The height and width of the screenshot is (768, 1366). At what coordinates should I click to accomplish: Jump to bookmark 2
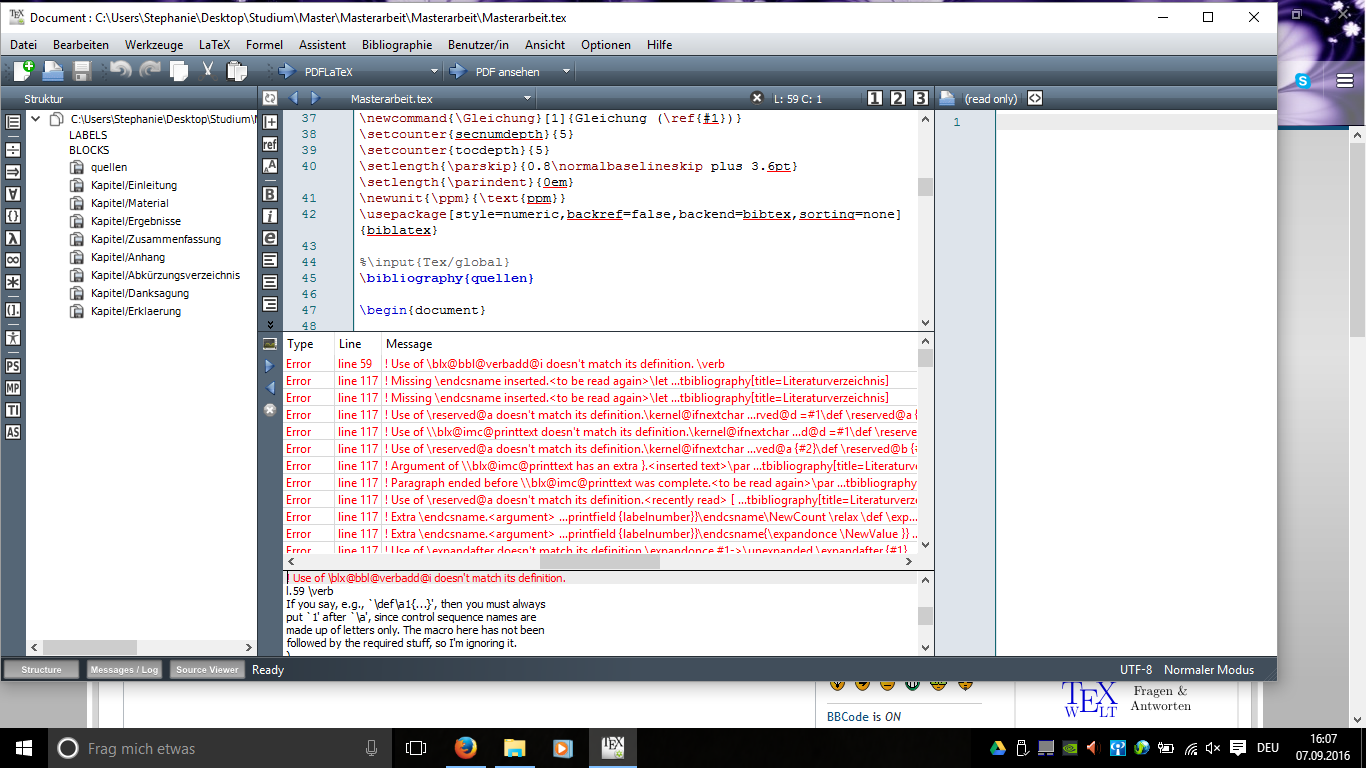pyautogui.click(x=898, y=98)
